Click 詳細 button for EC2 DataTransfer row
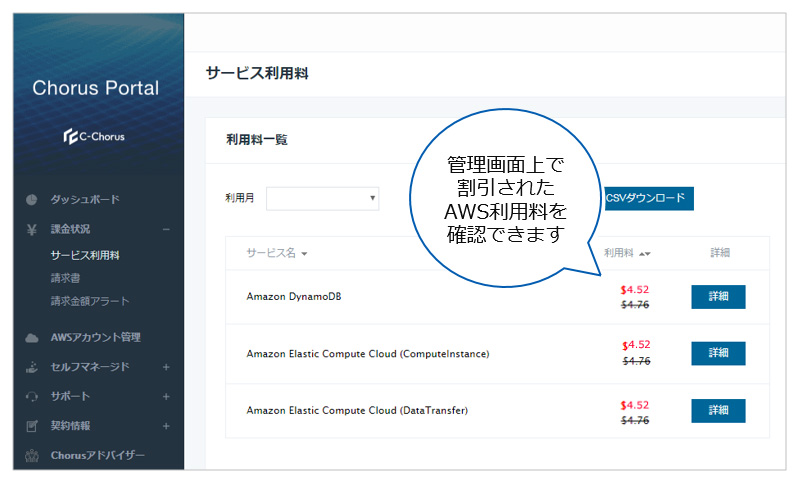This screenshot has width=797, height=478. [x=718, y=410]
